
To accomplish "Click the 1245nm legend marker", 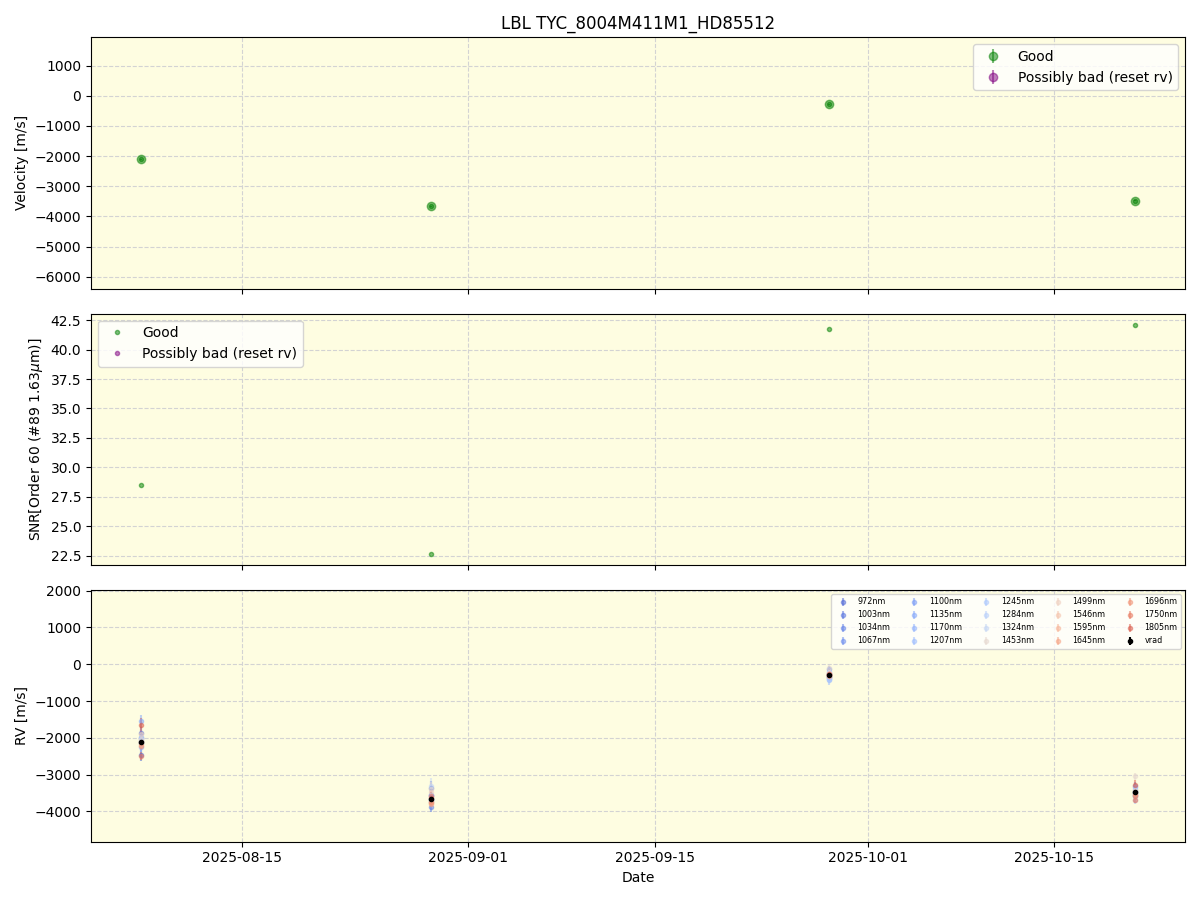I will coord(986,602).
